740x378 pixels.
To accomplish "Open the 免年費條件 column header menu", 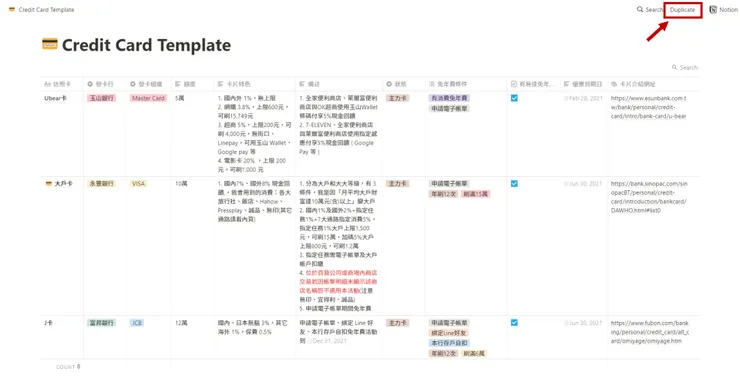I will (466, 84).
